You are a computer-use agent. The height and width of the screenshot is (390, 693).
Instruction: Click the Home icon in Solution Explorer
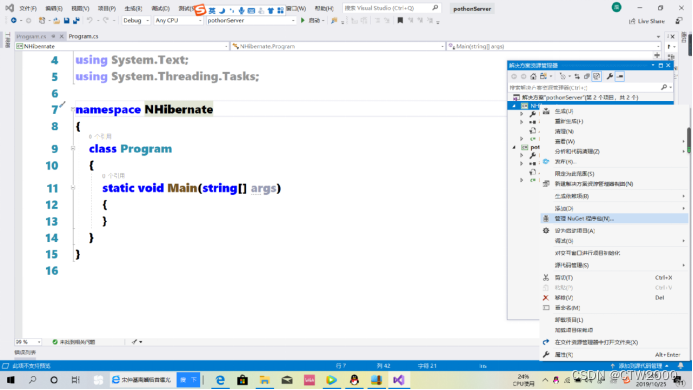[x=533, y=76]
